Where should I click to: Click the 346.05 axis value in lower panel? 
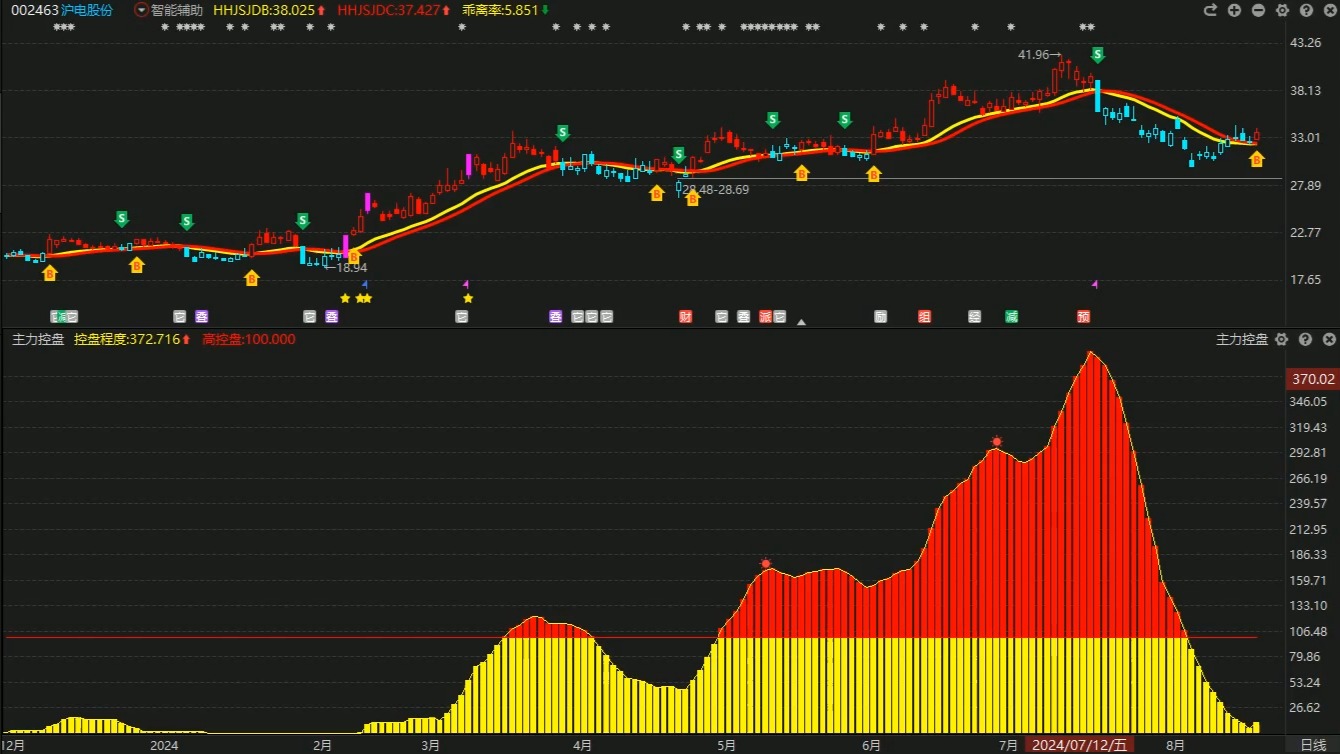(1308, 402)
